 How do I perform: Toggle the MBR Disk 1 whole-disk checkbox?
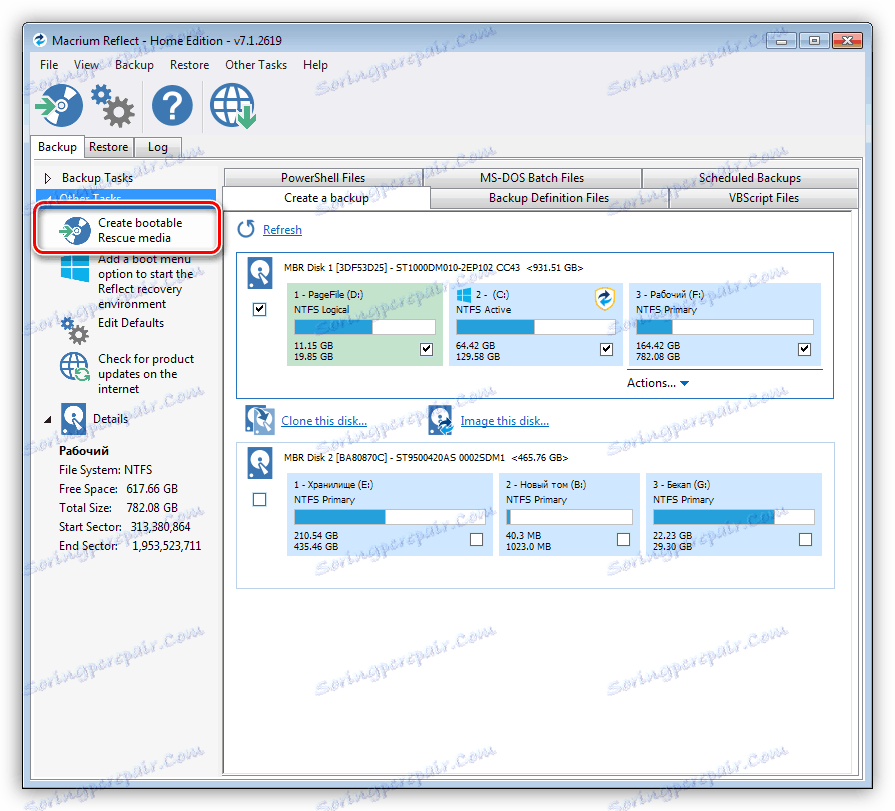coord(260,309)
